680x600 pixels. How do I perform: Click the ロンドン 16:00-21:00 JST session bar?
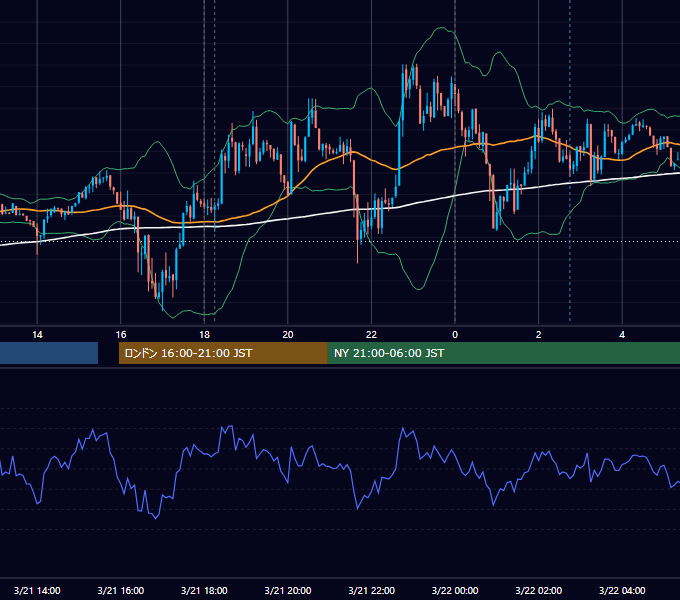coord(223,353)
